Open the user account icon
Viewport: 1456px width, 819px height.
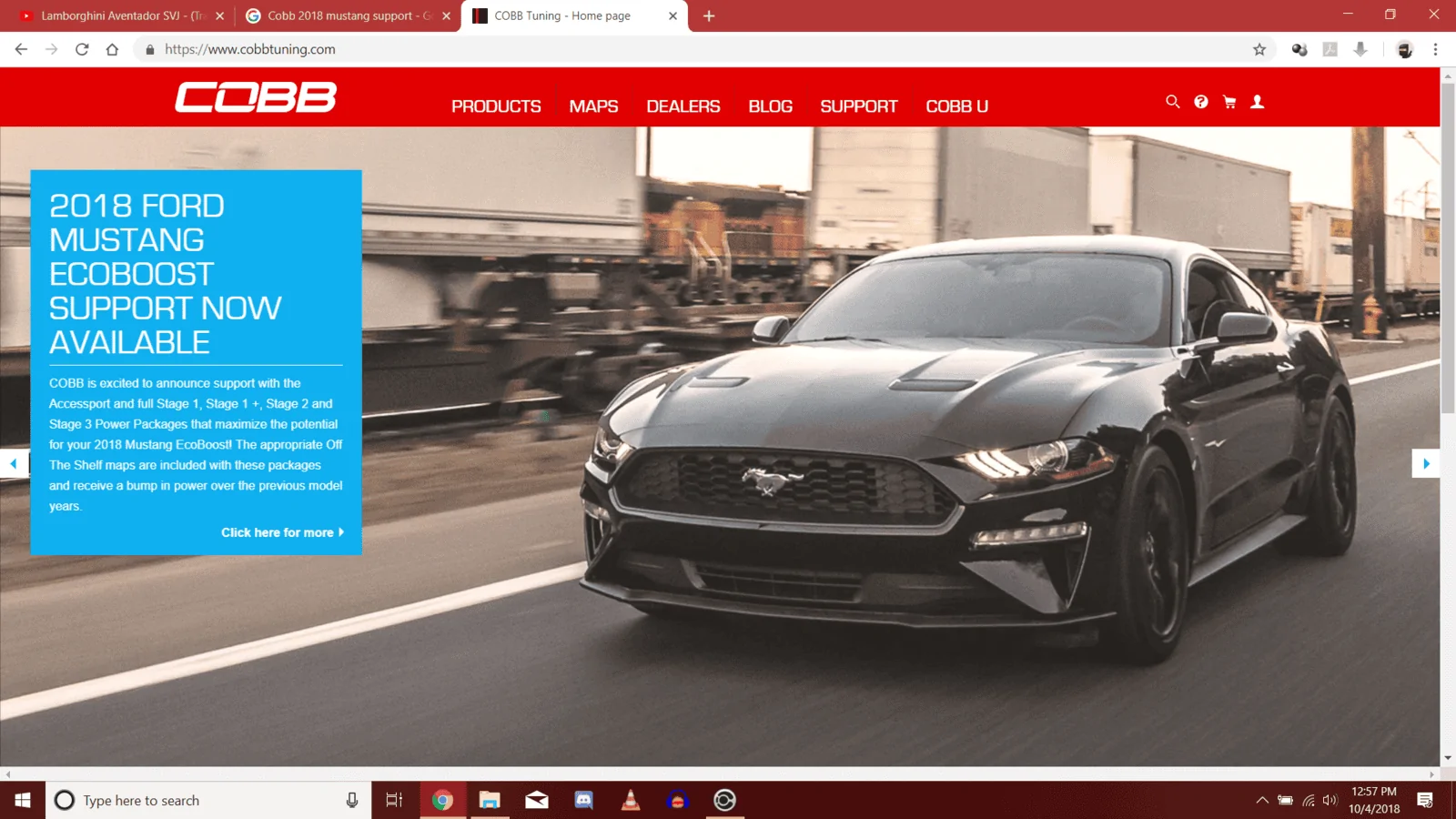1258,102
